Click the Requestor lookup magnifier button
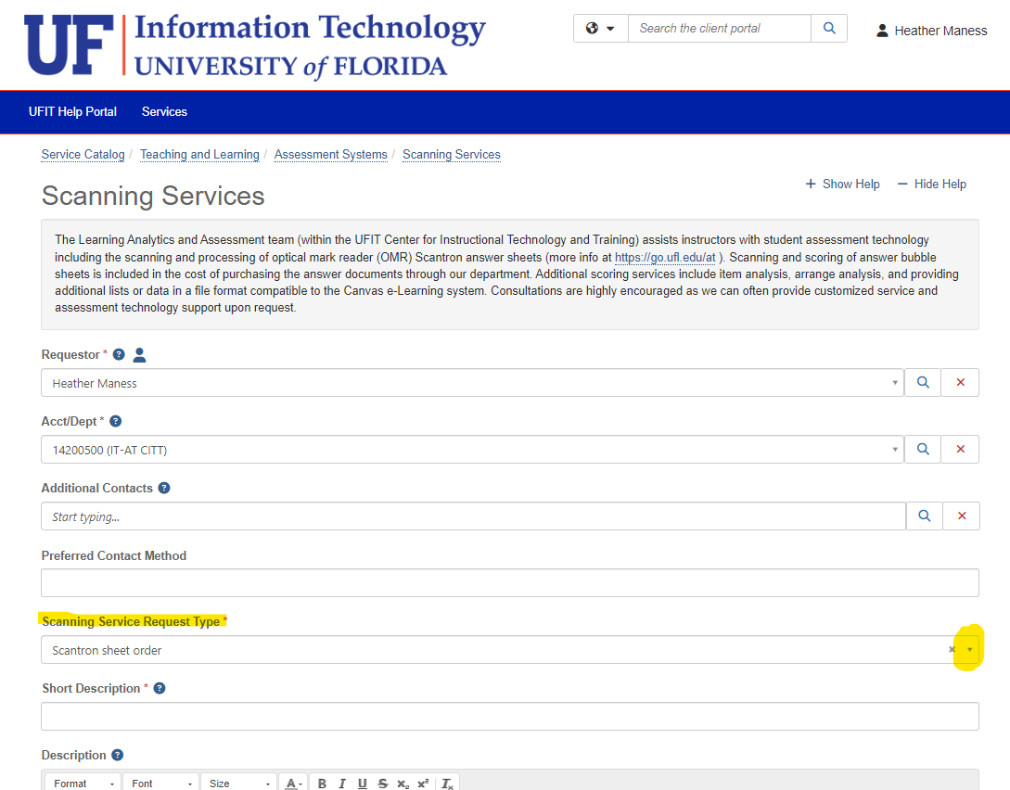The image size is (1010, 790). pyautogui.click(x=923, y=383)
